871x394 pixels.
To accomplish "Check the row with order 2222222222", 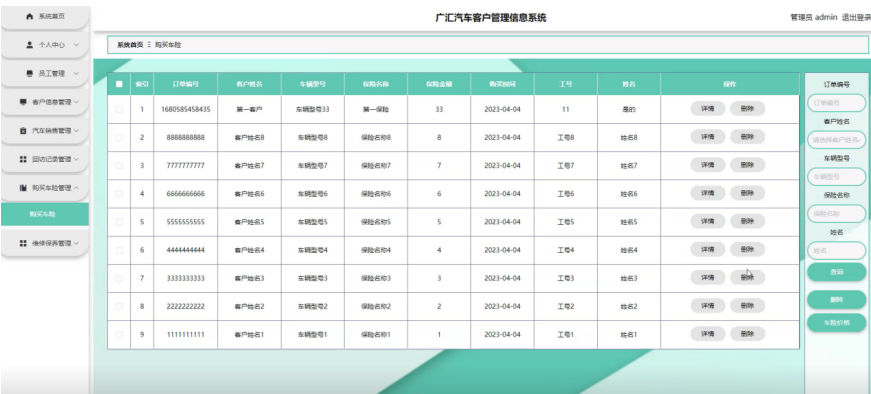I will pyautogui.click(x=119, y=306).
